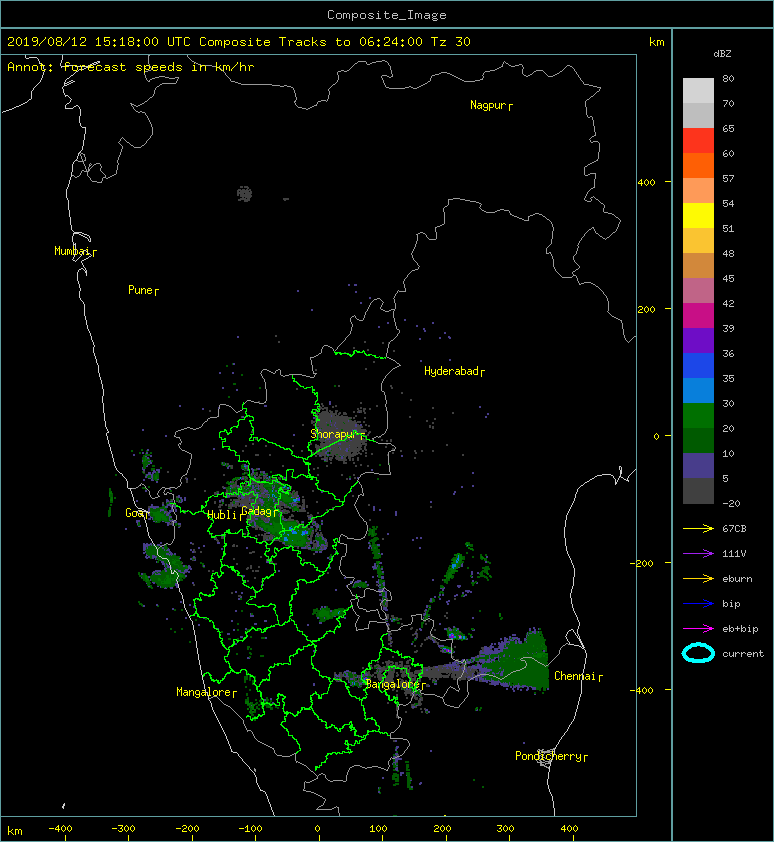Click the 'forecast speeds in km/hr' annotation
The width and height of the screenshot is (774, 842).
pos(158,67)
